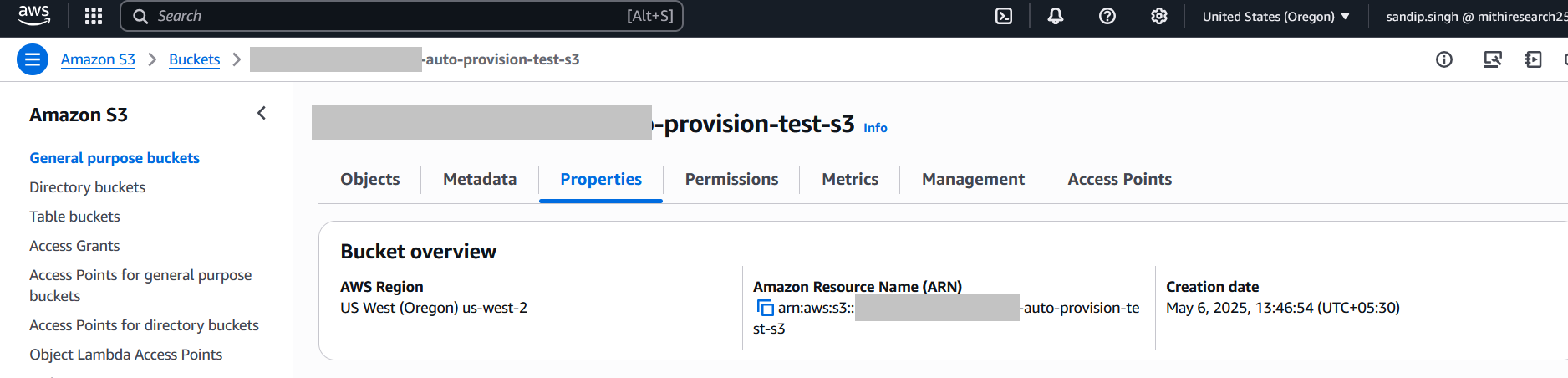Click the Amazon S3 breadcrumb link

point(98,59)
